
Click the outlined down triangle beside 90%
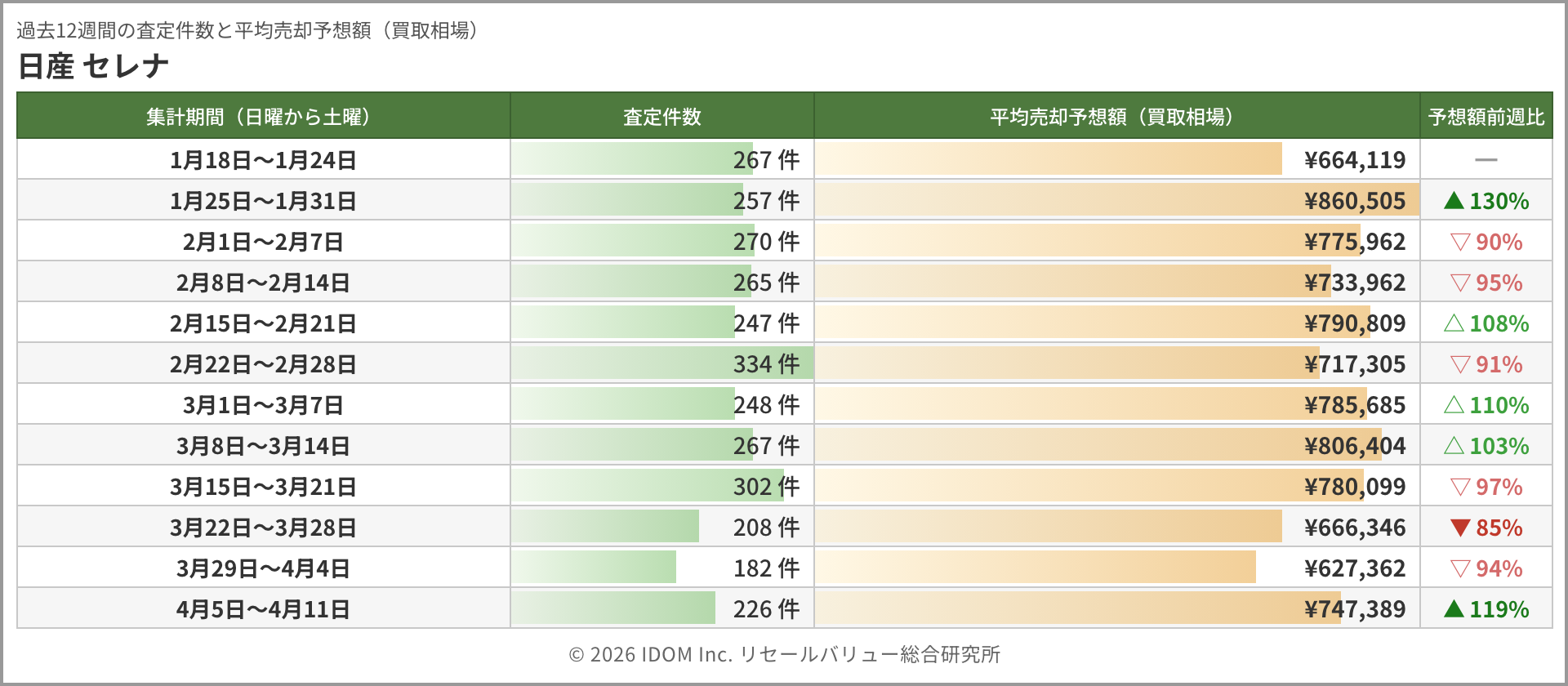pos(1460,242)
